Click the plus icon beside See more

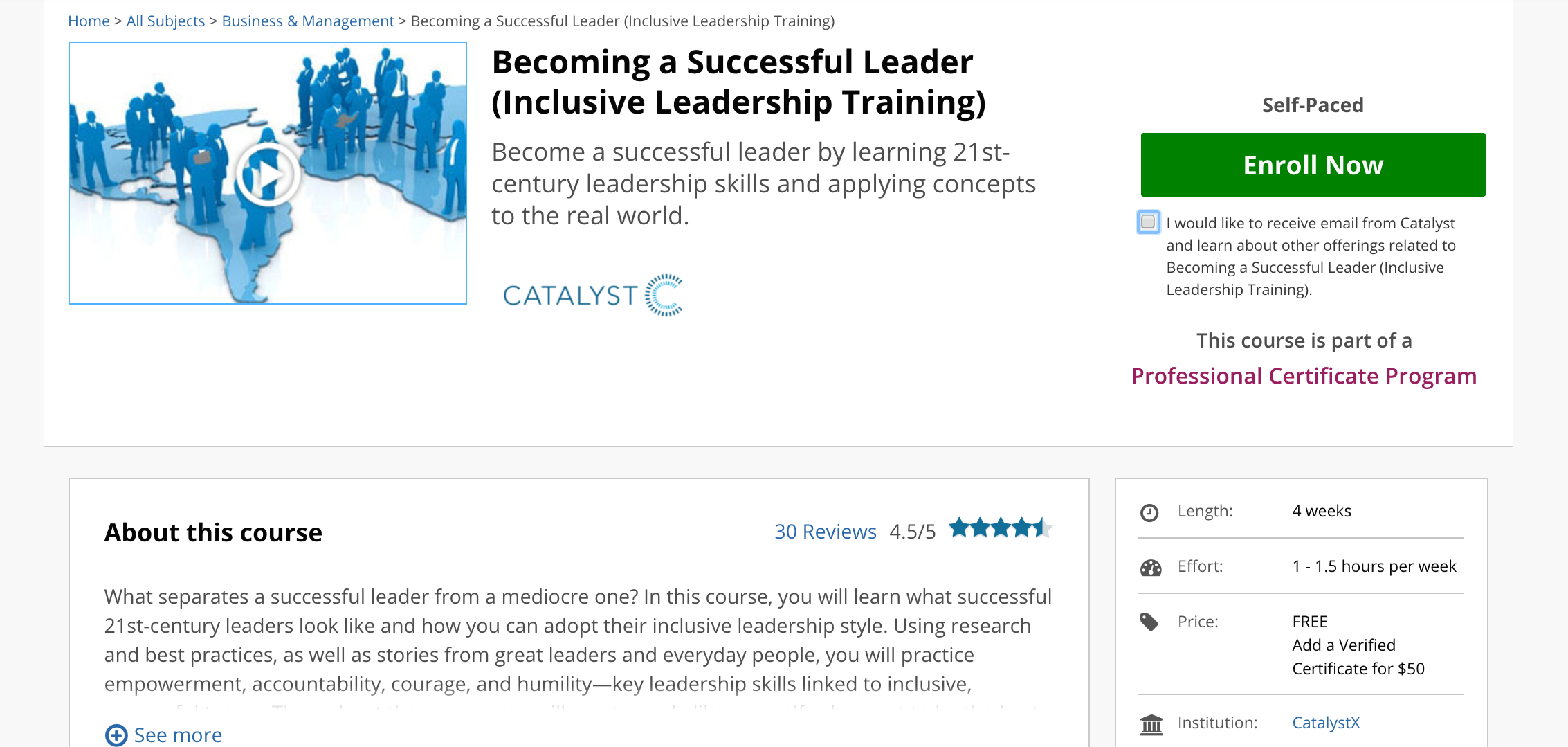pos(116,735)
